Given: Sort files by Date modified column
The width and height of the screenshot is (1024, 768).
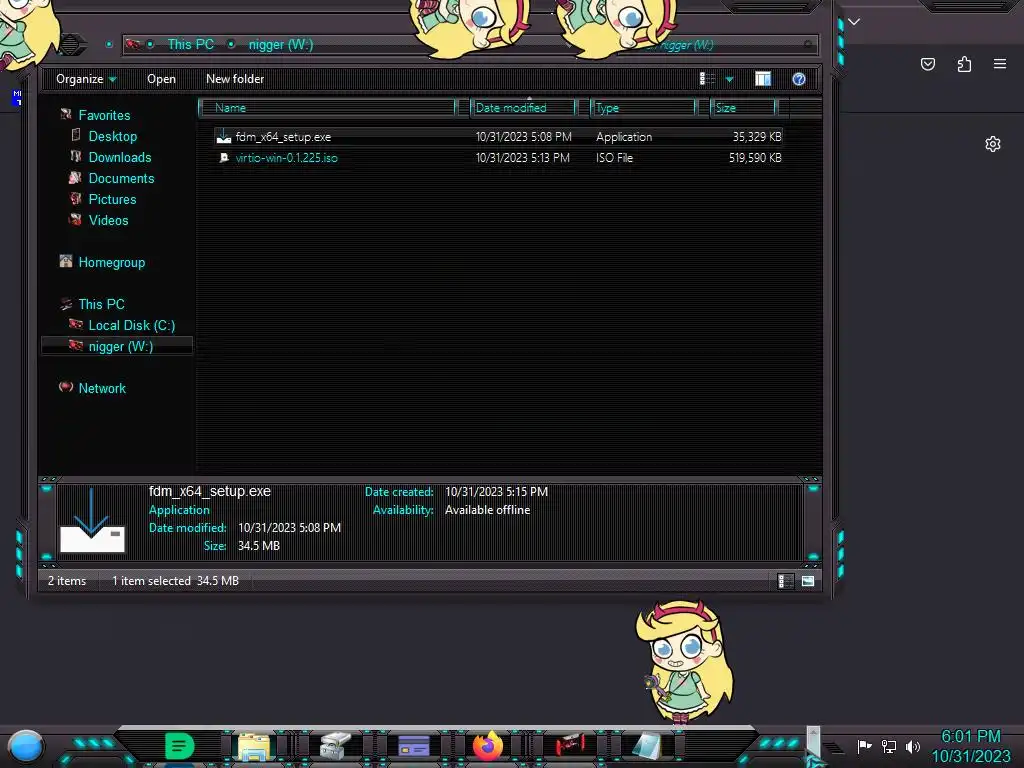Looking at the screenshot, I should [x=524, y=108].
